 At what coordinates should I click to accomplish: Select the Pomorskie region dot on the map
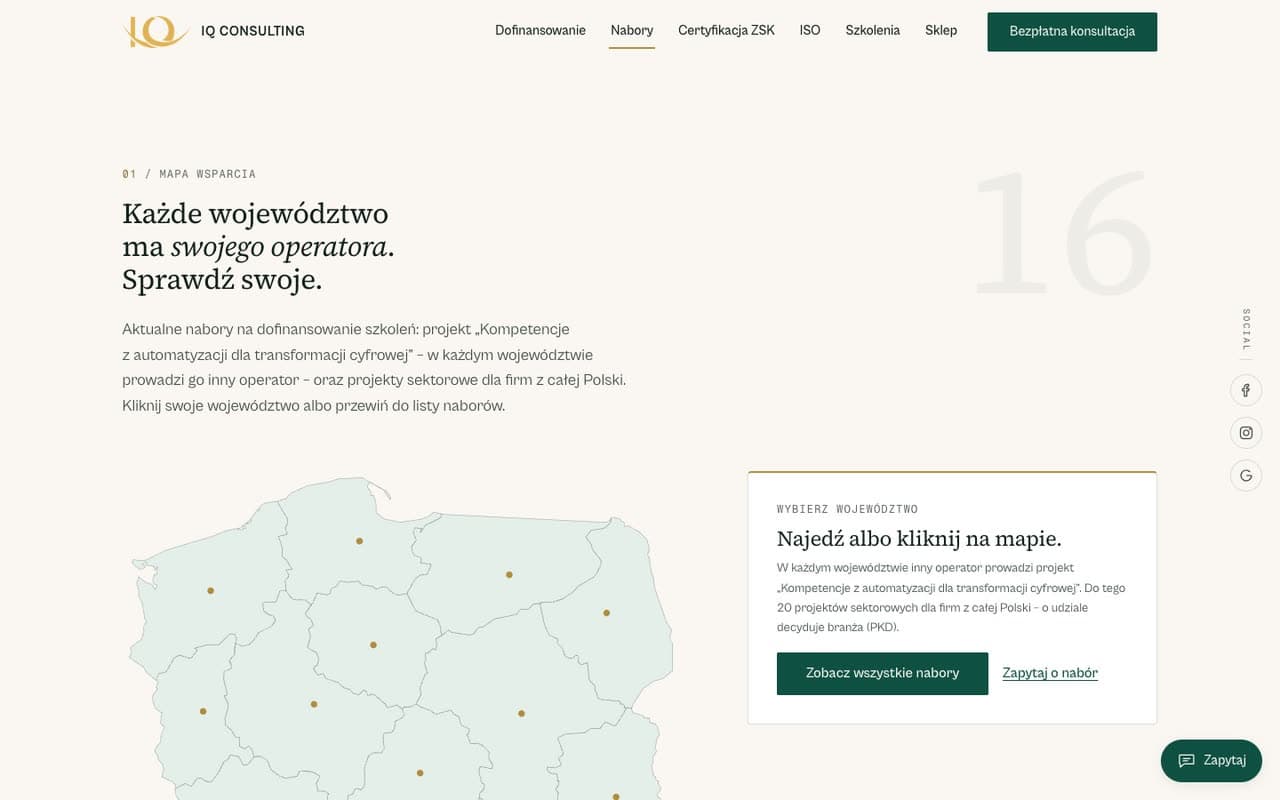(359, 541)
